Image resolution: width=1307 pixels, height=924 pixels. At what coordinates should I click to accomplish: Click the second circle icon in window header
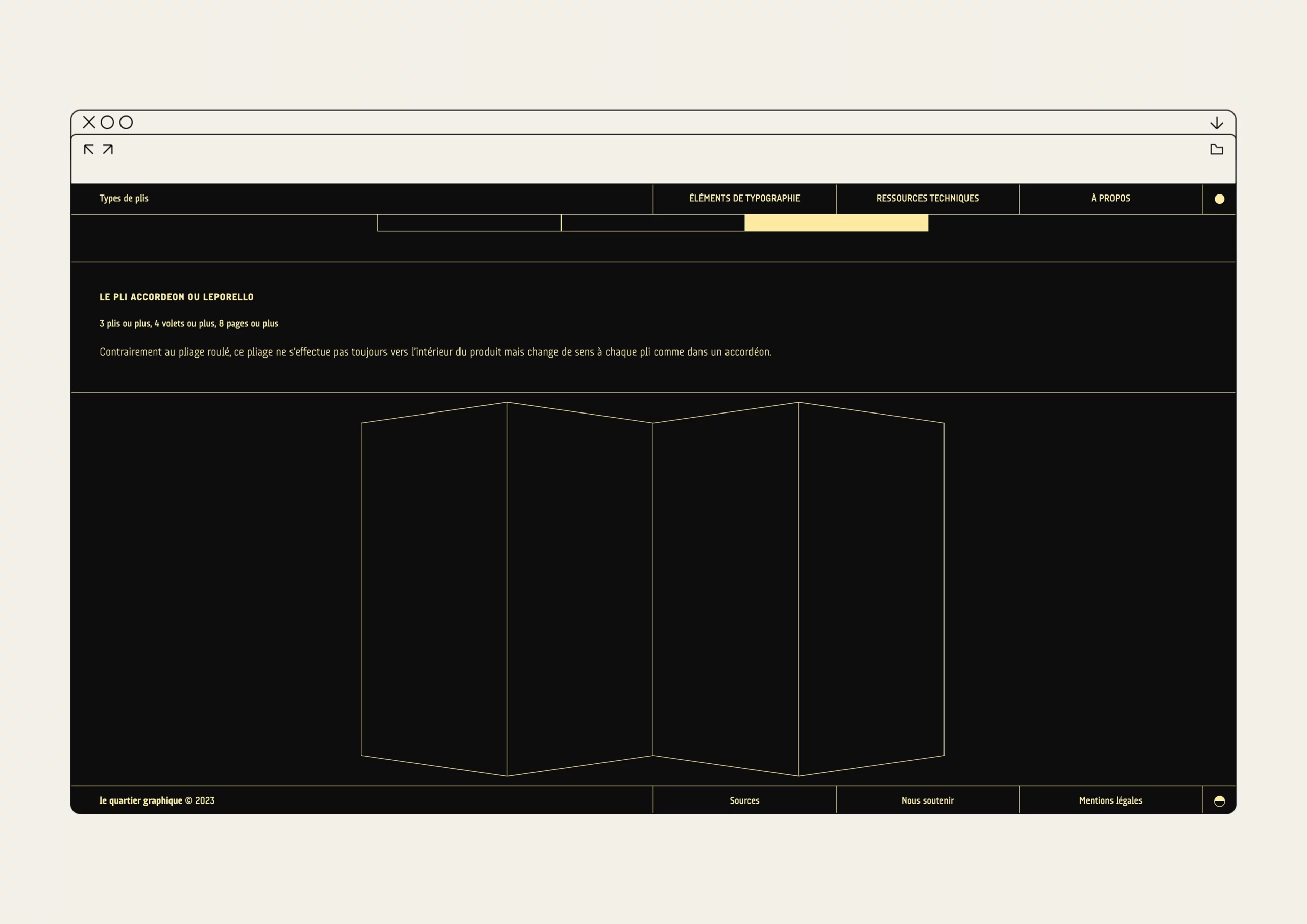tap(127, 122)
